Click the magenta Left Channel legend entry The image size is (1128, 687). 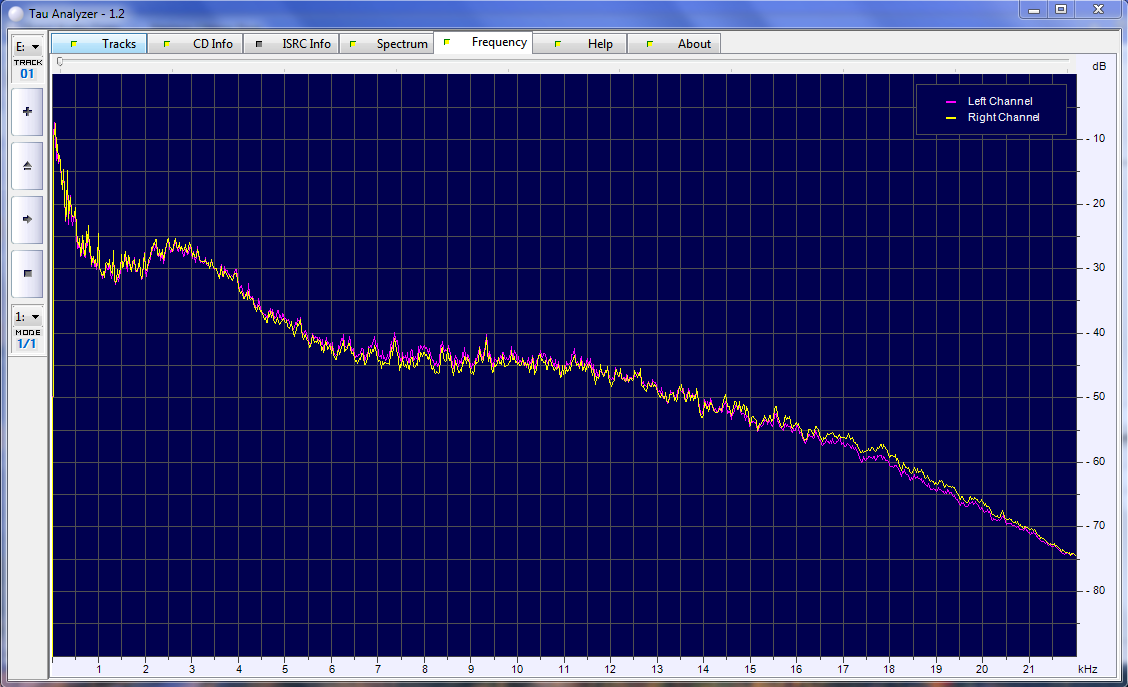pos(990,101)
